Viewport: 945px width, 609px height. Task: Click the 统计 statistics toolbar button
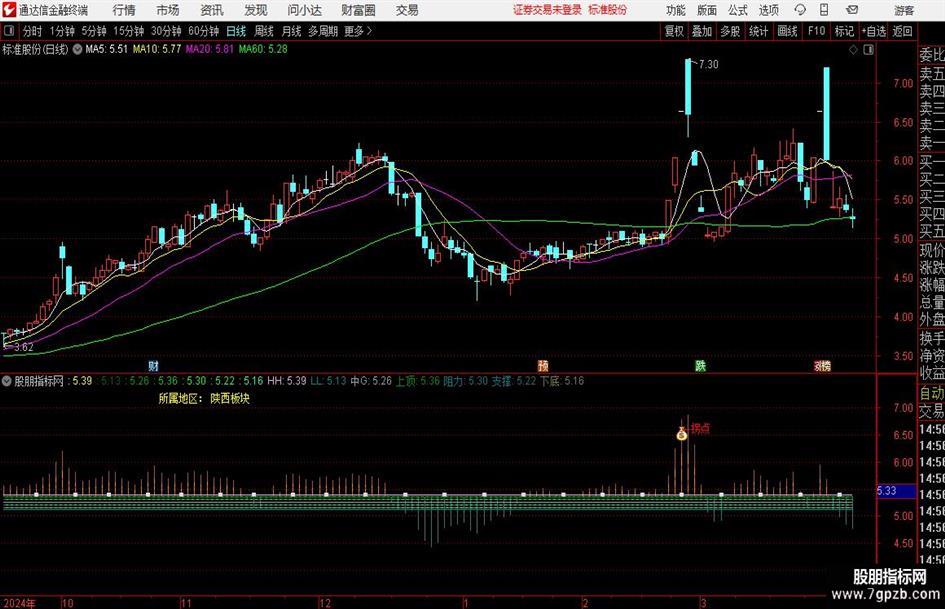coord(759,31)
